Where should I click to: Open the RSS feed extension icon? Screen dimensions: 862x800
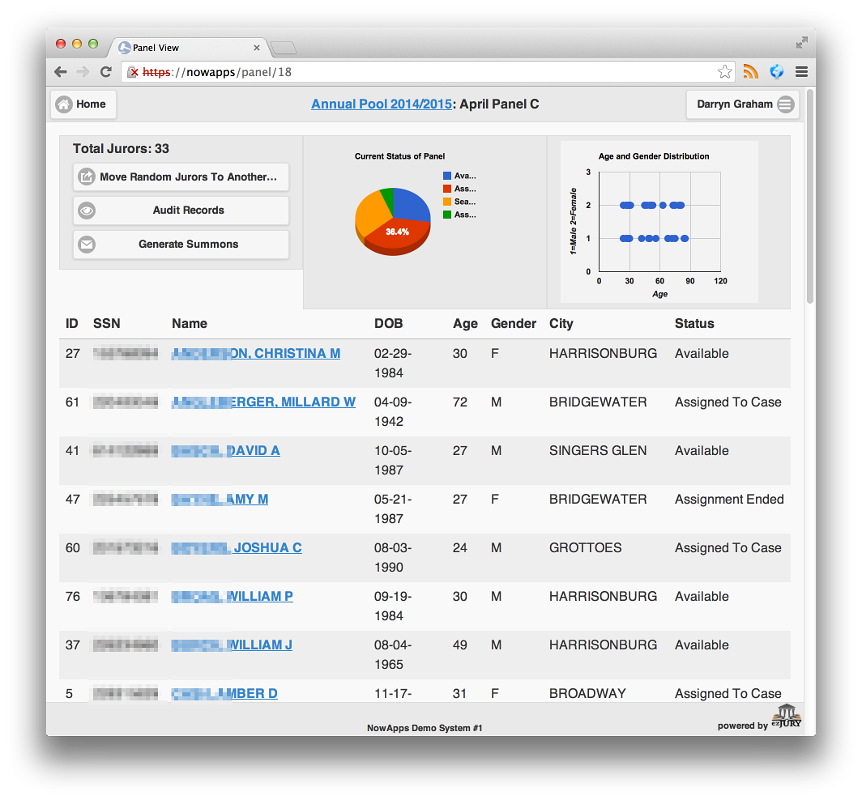point(750,71)
